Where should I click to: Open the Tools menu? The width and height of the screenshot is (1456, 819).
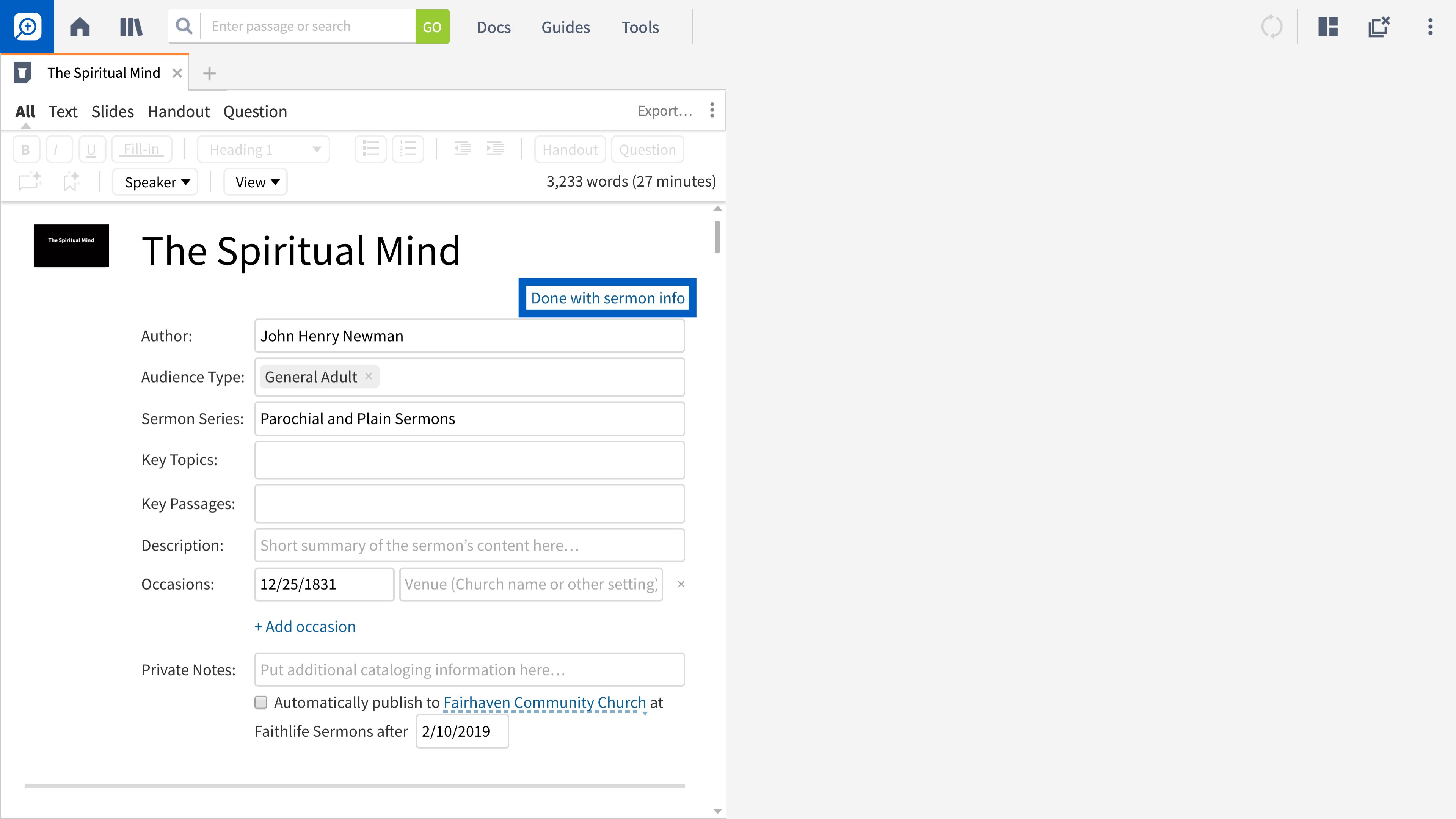coord(640,27)
